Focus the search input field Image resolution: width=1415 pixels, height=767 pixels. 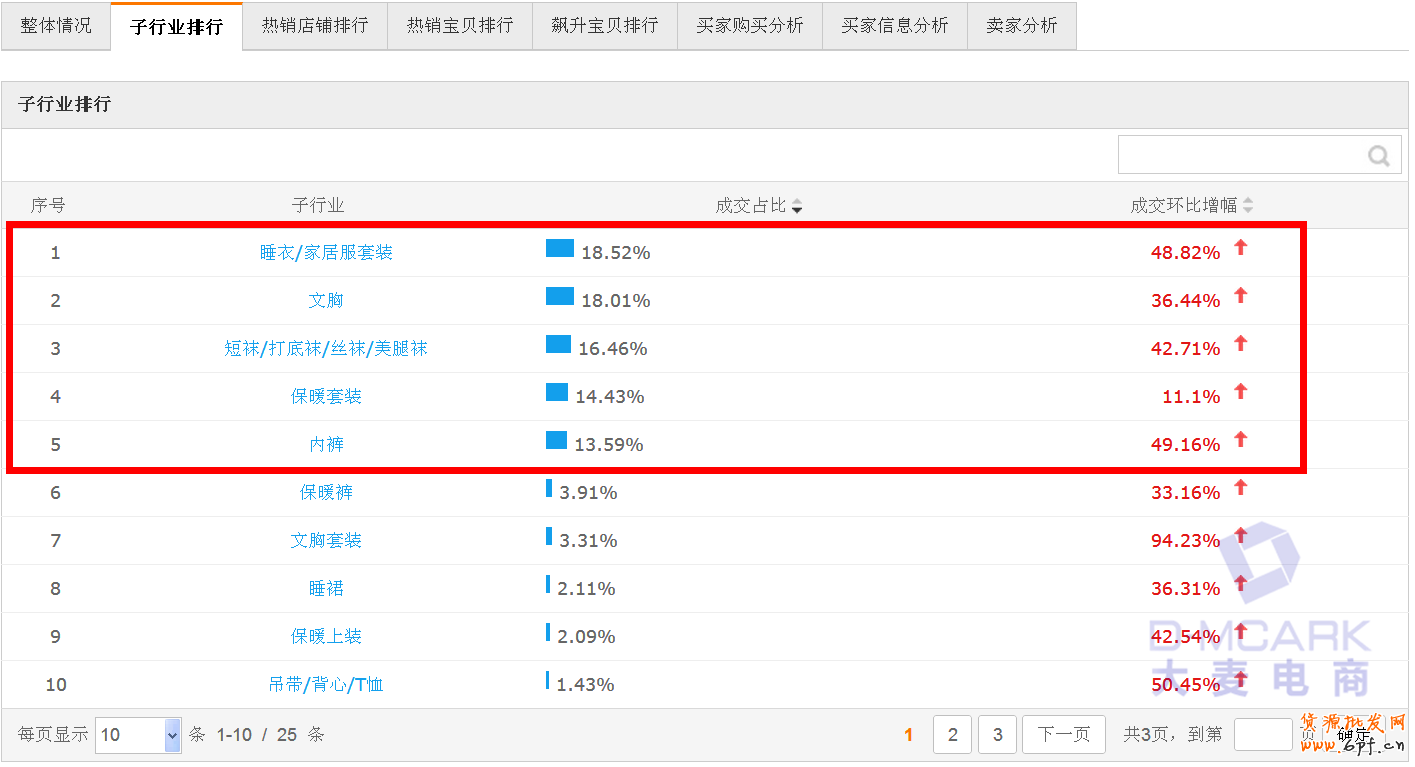[x=1240, y=156]
